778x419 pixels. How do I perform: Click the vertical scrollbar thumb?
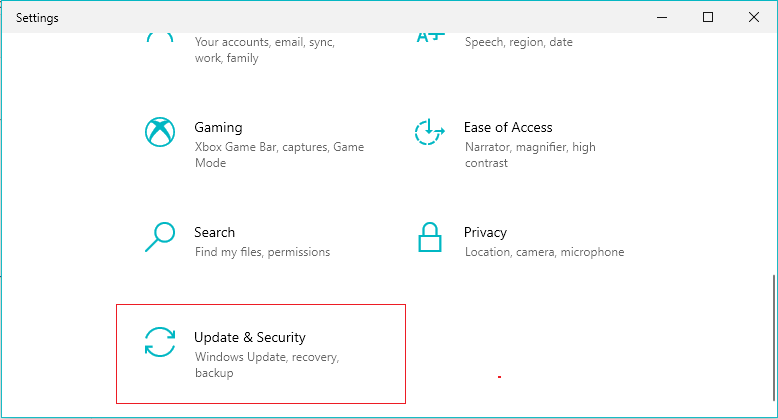tap(773, 338)
